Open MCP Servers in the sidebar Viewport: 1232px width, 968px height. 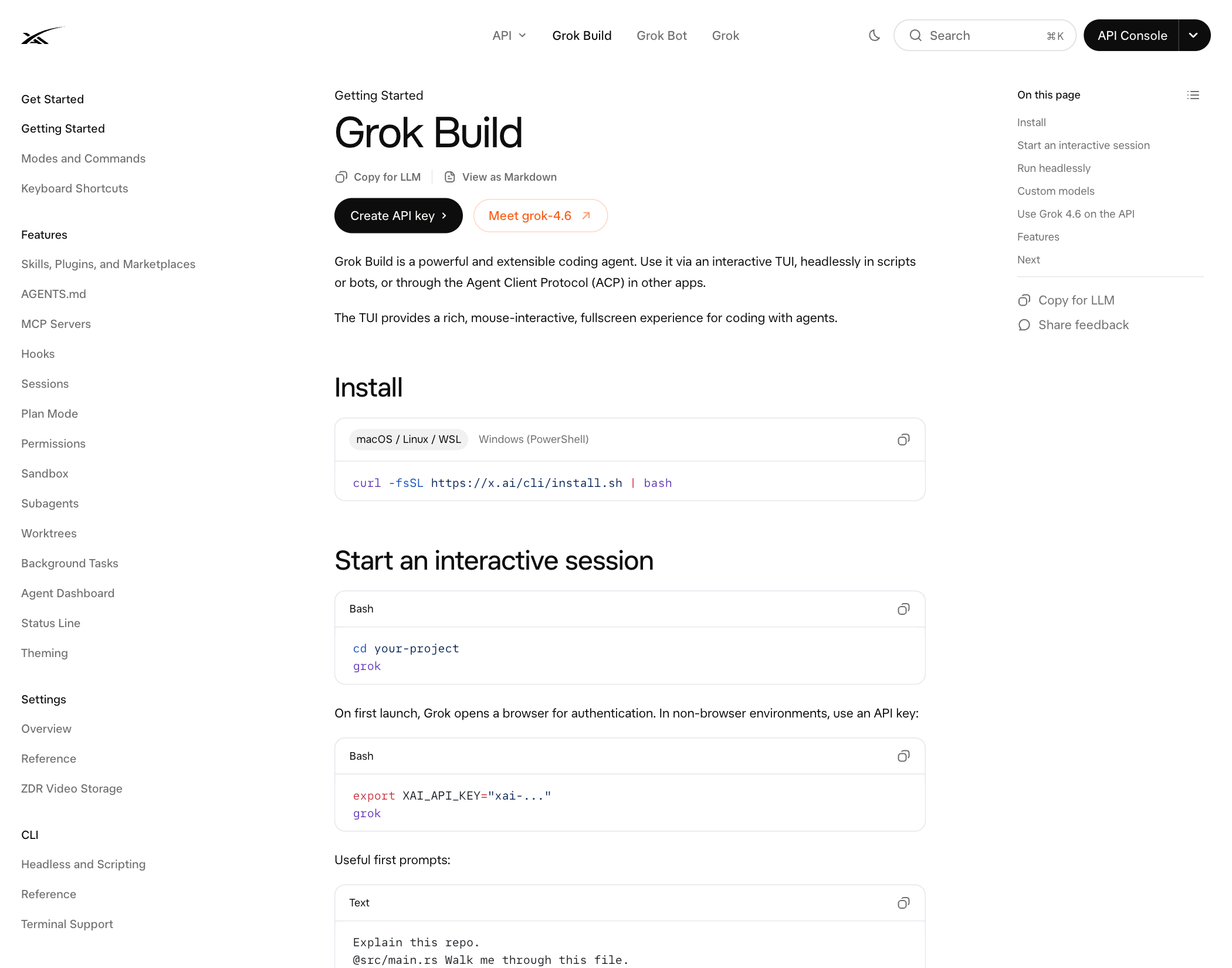(56, 324)
